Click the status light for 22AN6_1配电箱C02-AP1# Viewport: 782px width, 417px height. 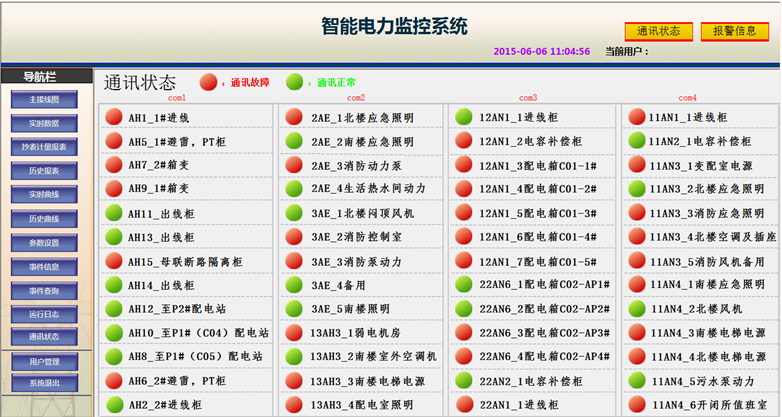click(x=464, y=285)
